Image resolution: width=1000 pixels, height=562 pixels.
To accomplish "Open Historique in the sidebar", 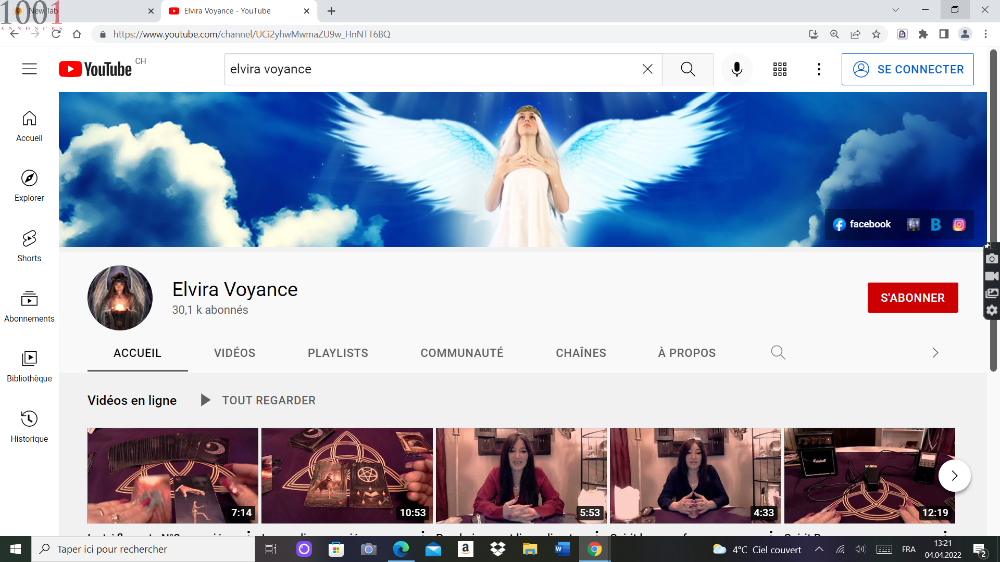I will point(29,425).
